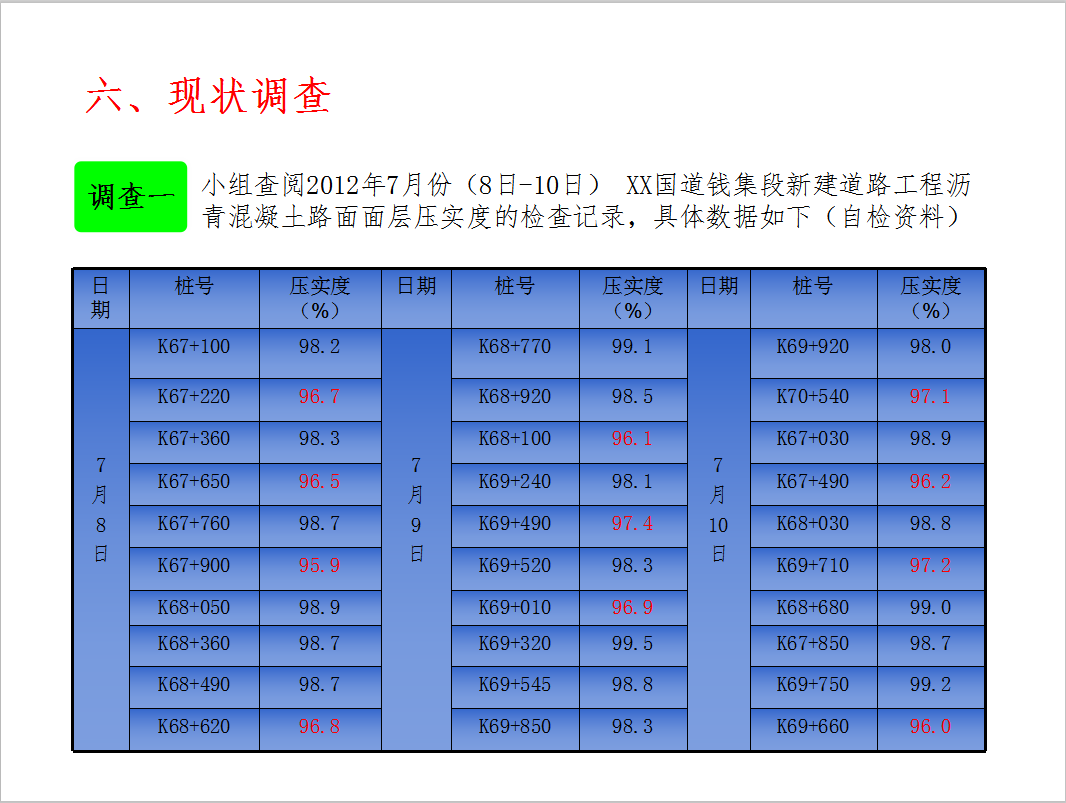
Task: Click stake number K67+360
Action: coord(194,439)
